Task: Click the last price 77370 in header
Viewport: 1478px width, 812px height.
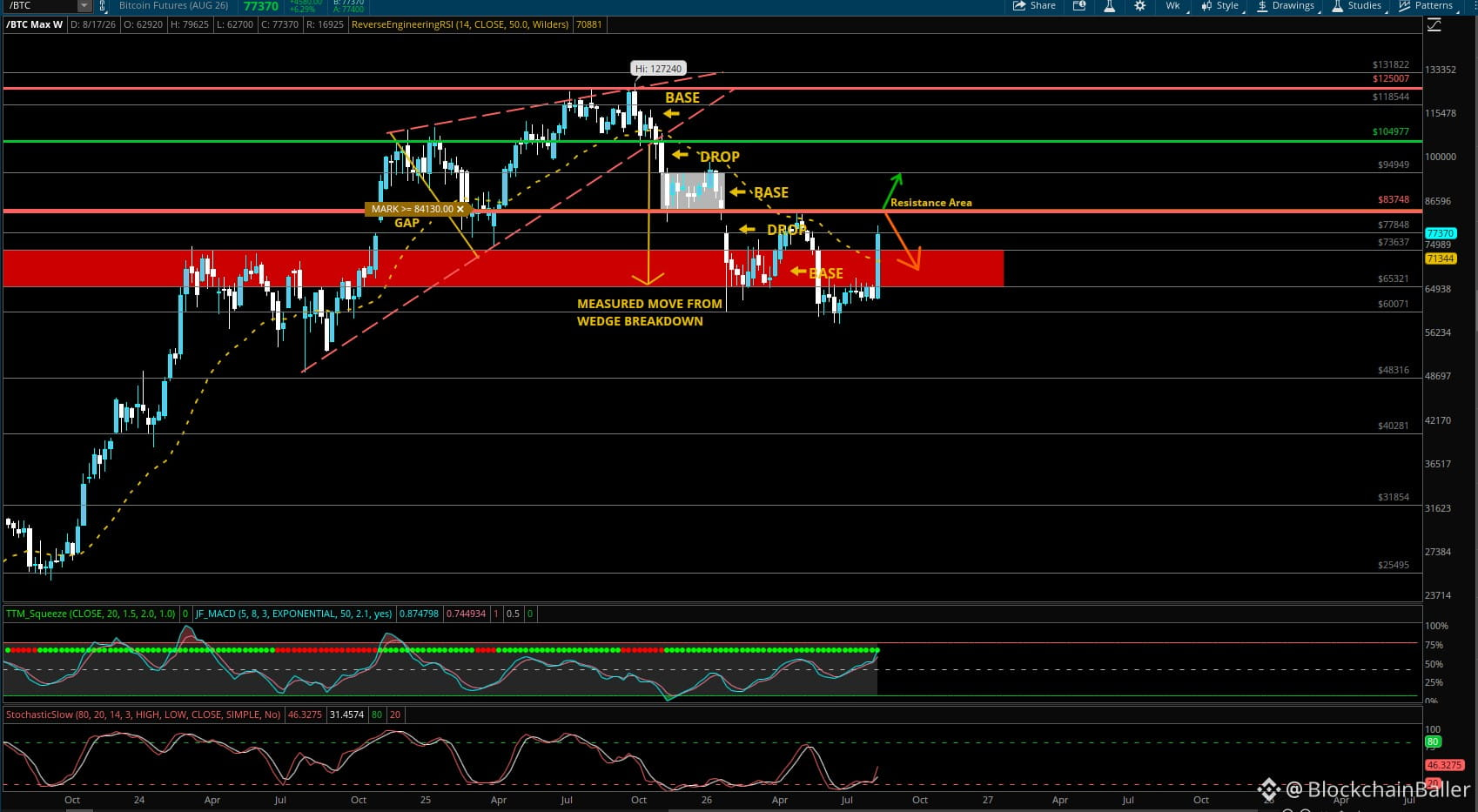Action: click(x=260, y=6)
